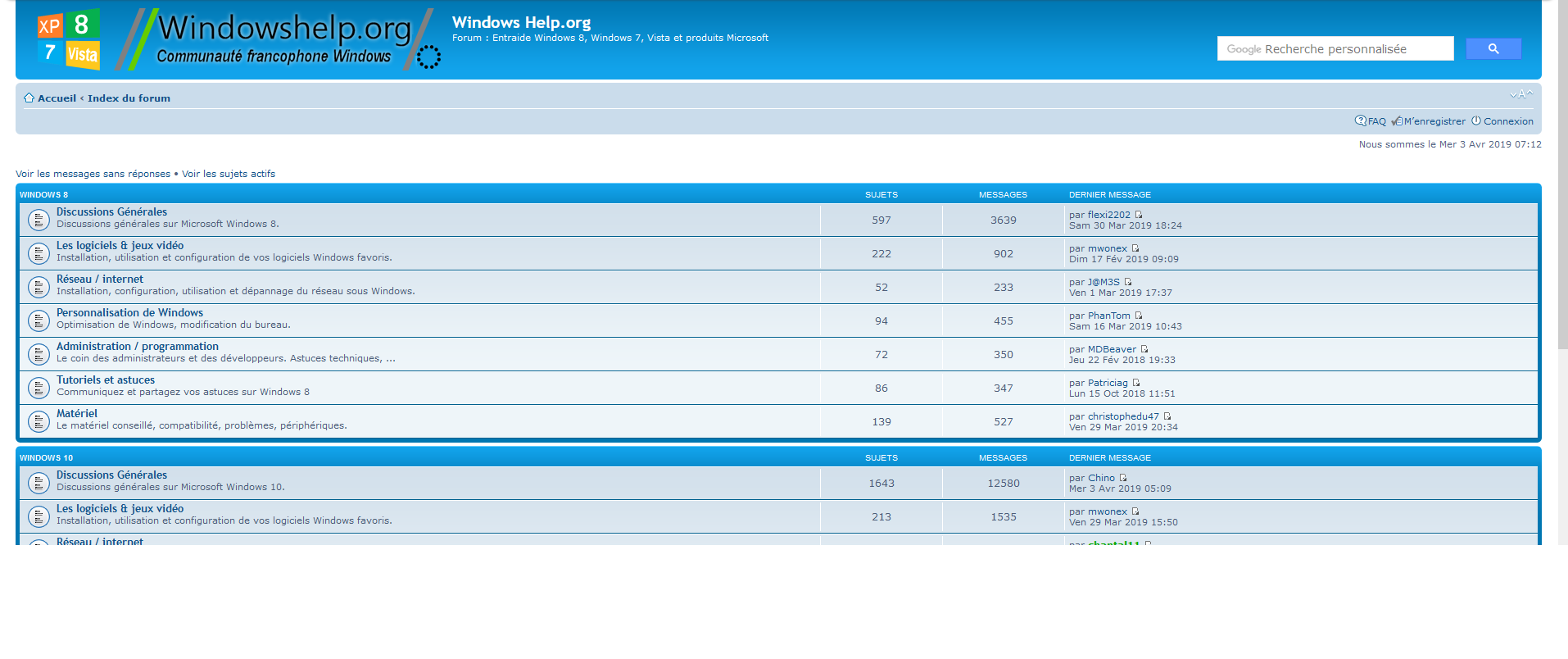Image resolution: width=1568 pixels, height=659 pixels.
Task: Open Personnalisation de Windows forum
Action: coord(129,313)
